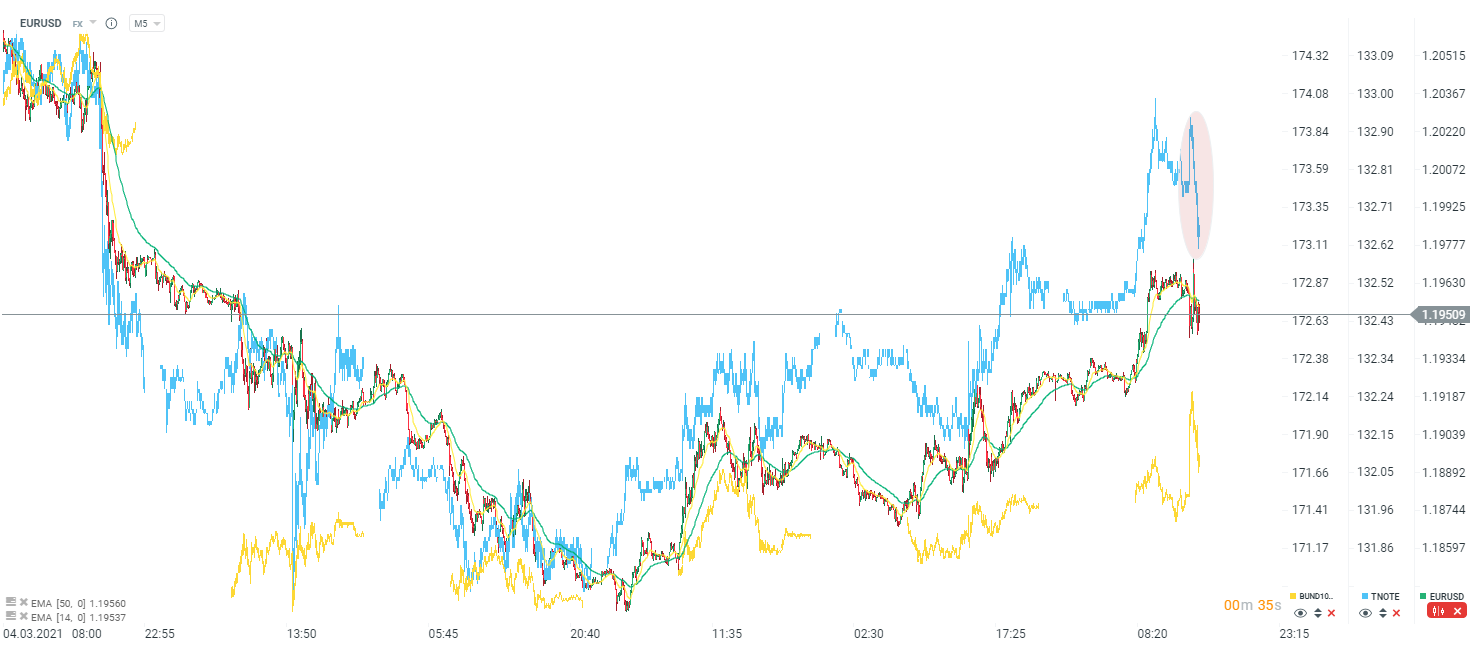Remove the EMA 50 indicator

tap(23, 603)
